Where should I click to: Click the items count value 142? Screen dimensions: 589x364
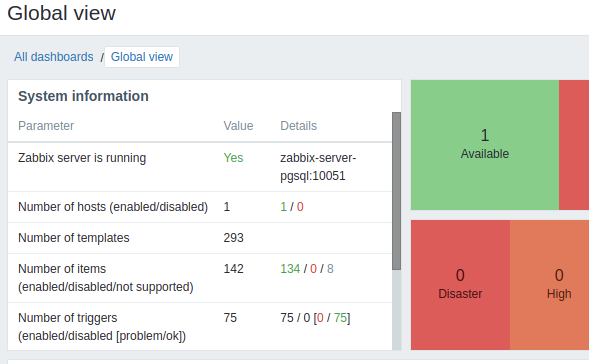click(233, 269)
